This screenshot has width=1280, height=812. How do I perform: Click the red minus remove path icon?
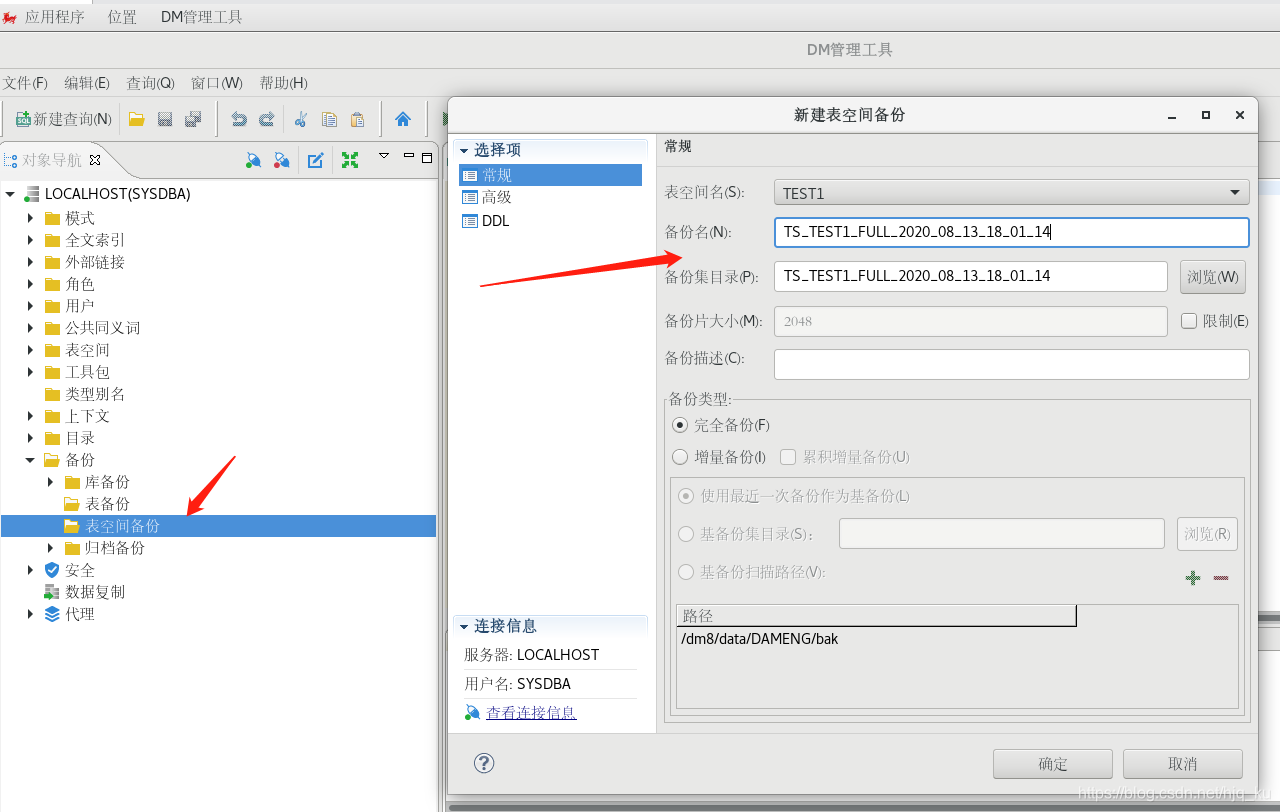tap(1221, 578)
